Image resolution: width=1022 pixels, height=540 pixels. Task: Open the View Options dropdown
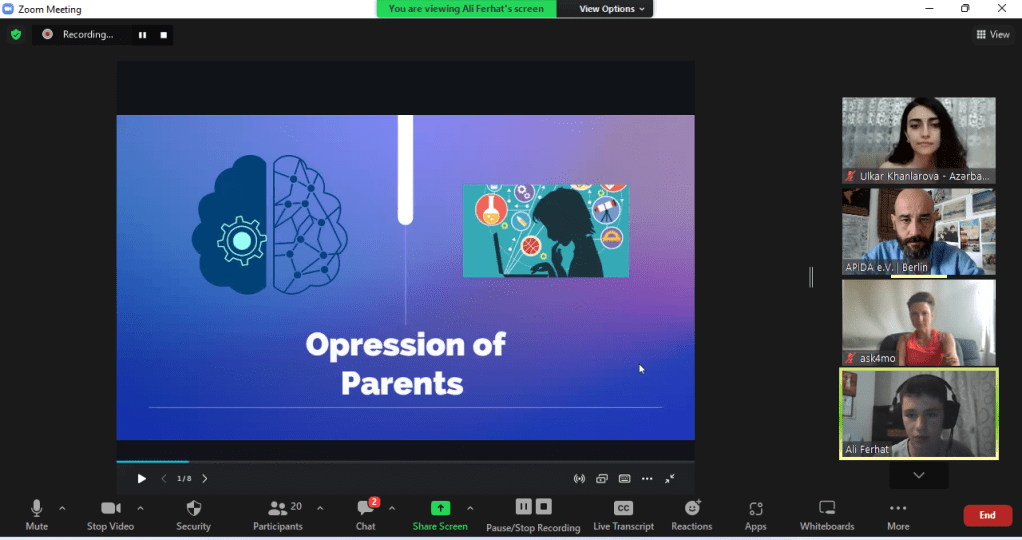tap(614, 9)
